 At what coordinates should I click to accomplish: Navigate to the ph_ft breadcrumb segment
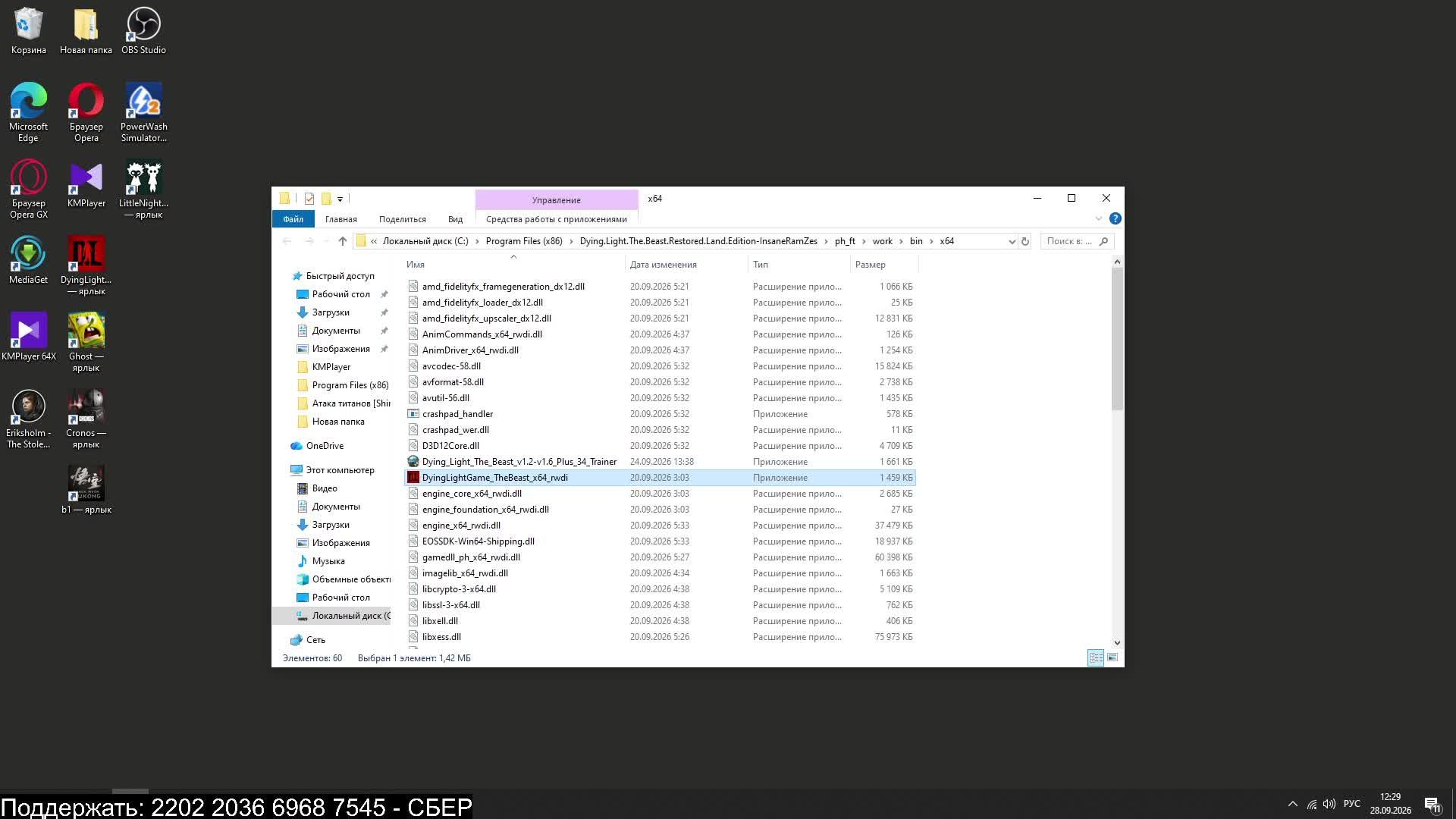(845, 241)
